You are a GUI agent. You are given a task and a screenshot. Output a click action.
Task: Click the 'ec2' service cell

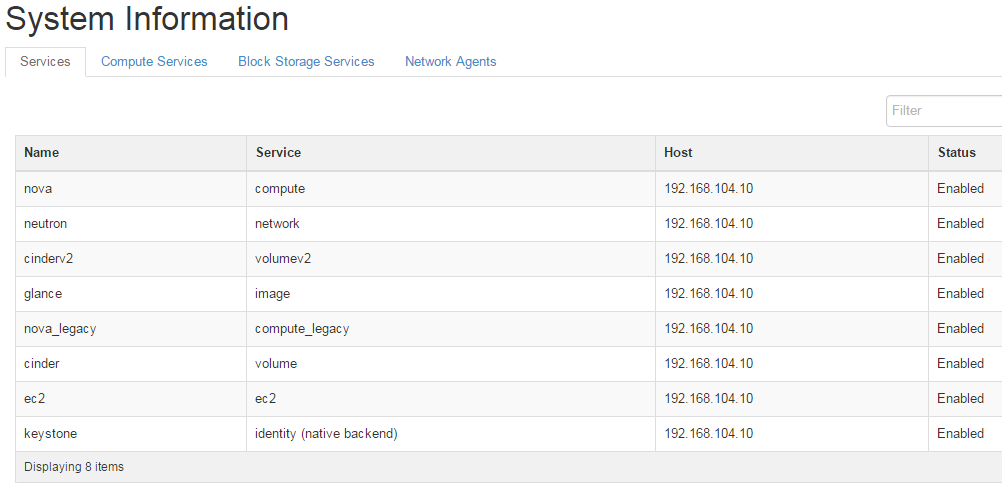(451, 399)
